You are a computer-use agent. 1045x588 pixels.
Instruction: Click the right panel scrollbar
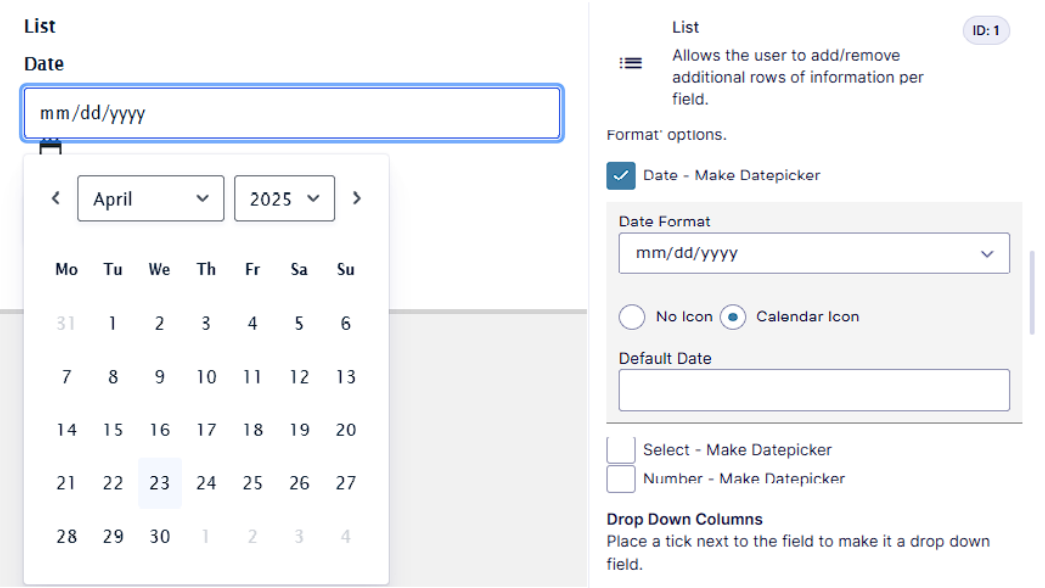coord(1032,292)
